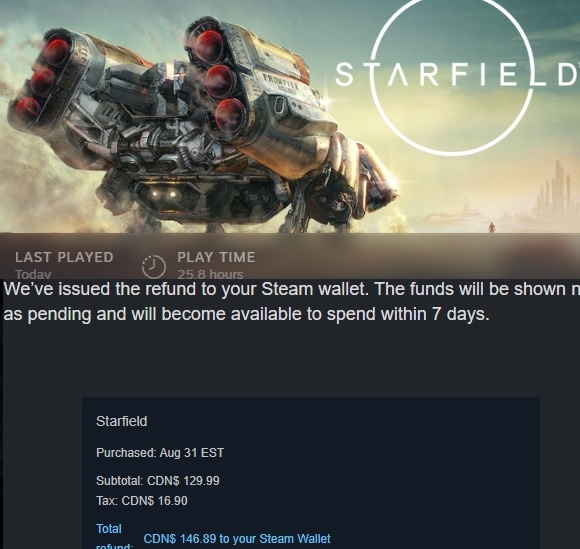
Task: Click the Today last played value
Action: pyautogui.click(x=33, y=274)
